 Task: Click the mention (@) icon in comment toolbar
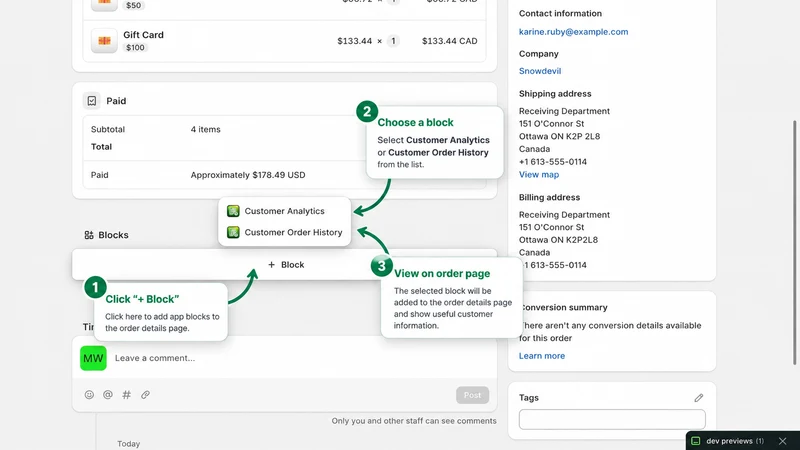108,394
